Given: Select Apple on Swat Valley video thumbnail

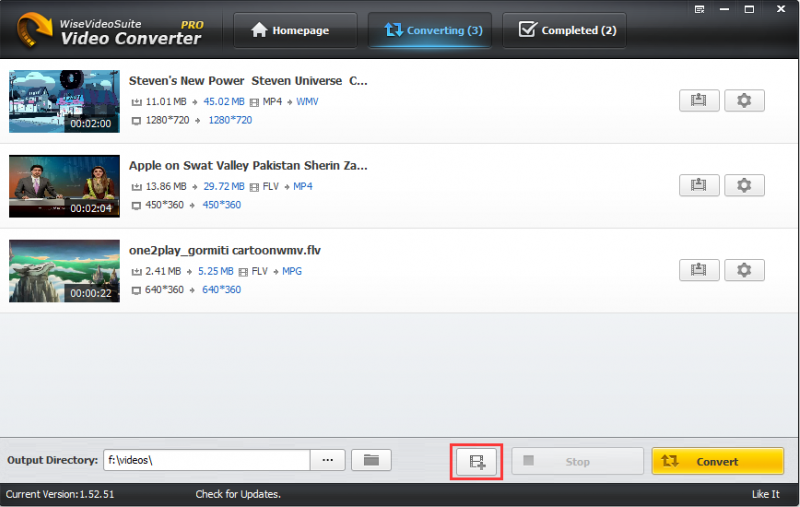Looking at the screenshot, I should (x=64, y=186).
